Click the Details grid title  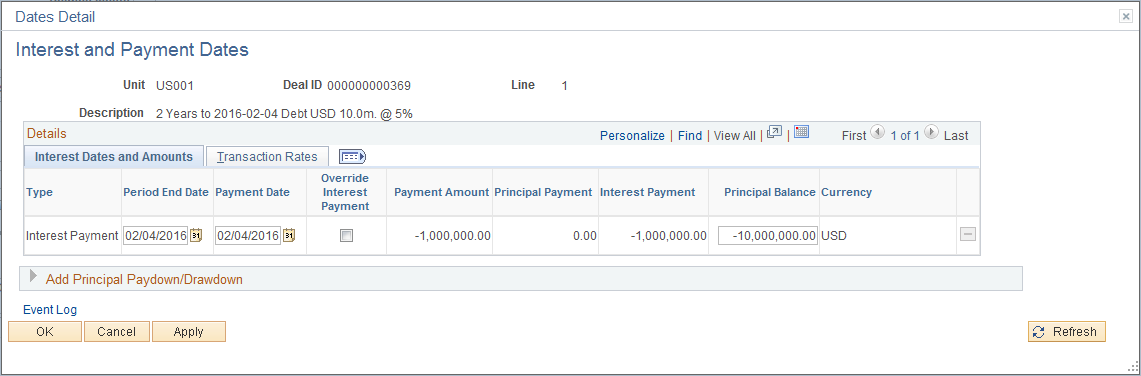coord(47,133)
